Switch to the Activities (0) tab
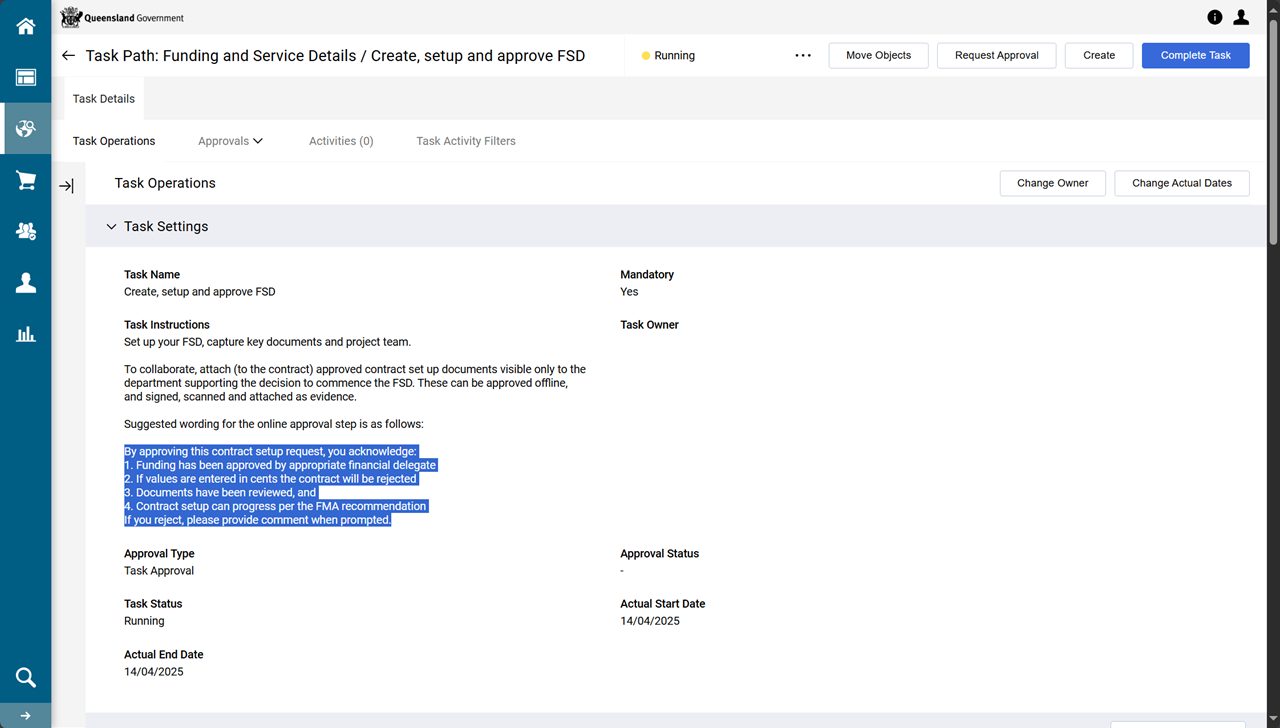This screenshot has height=728, width=1280. [341, 141]
